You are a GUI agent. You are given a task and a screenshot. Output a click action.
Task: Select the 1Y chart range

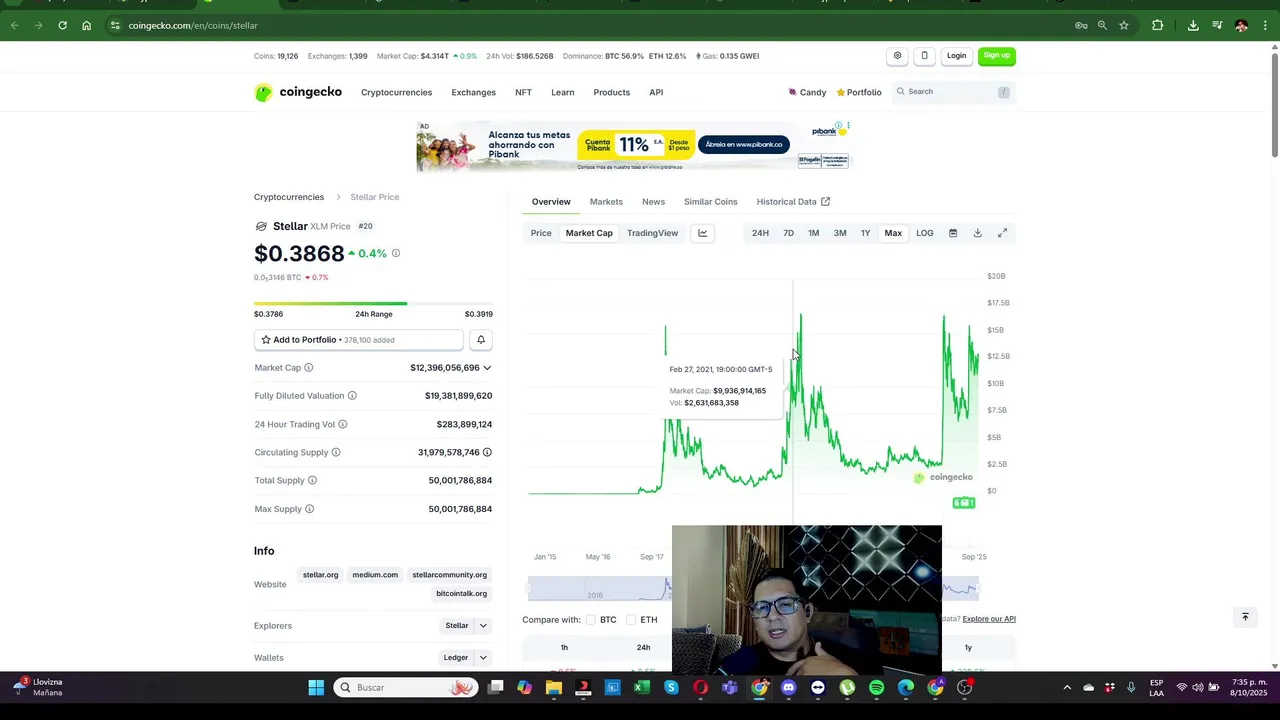tap(866, 233)
